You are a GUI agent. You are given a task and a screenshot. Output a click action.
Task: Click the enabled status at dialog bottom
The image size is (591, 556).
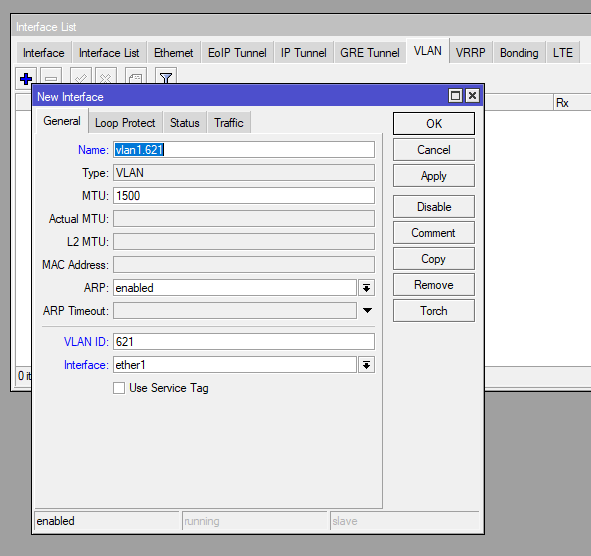[x=107, y=521]
